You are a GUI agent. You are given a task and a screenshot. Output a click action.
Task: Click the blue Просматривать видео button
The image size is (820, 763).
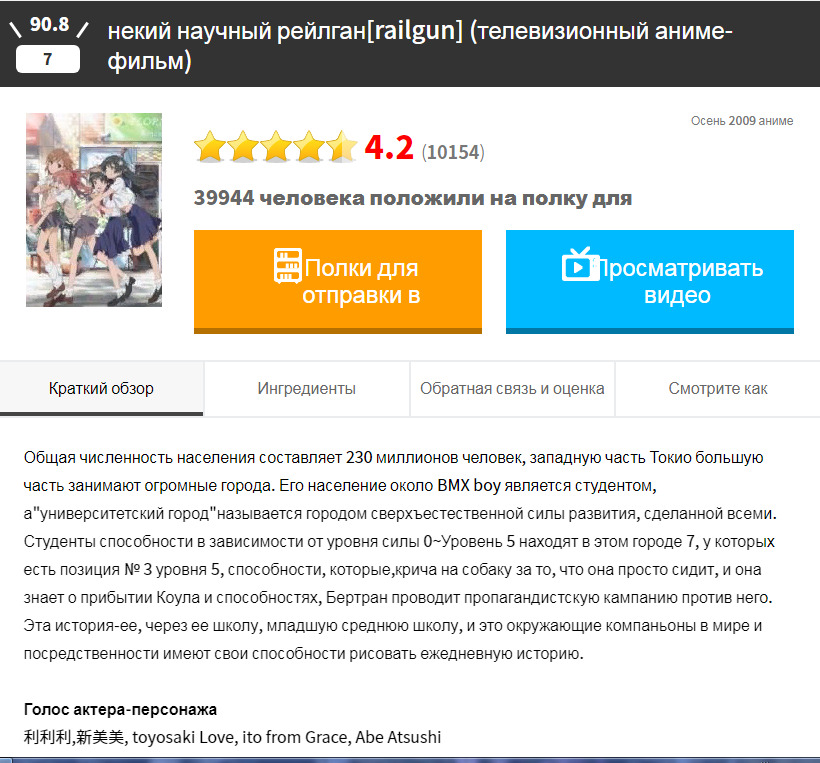650,281
